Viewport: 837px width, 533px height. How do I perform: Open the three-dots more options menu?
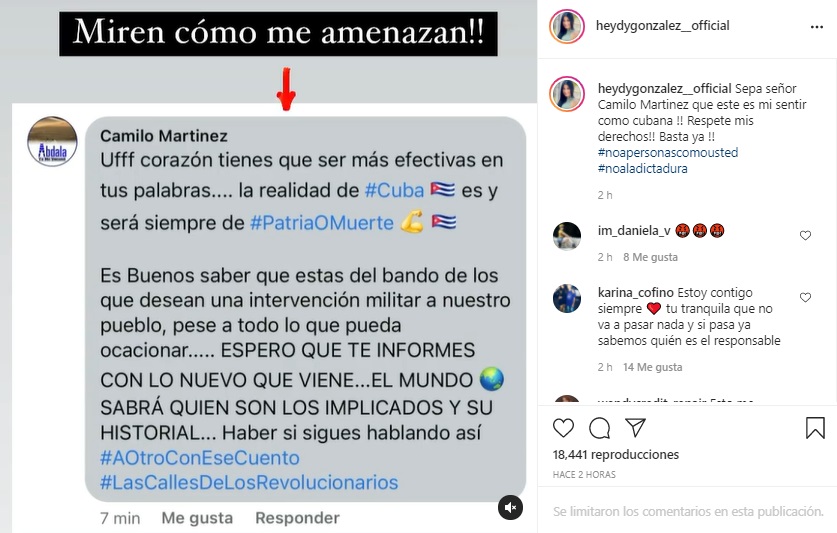(817, 27)
